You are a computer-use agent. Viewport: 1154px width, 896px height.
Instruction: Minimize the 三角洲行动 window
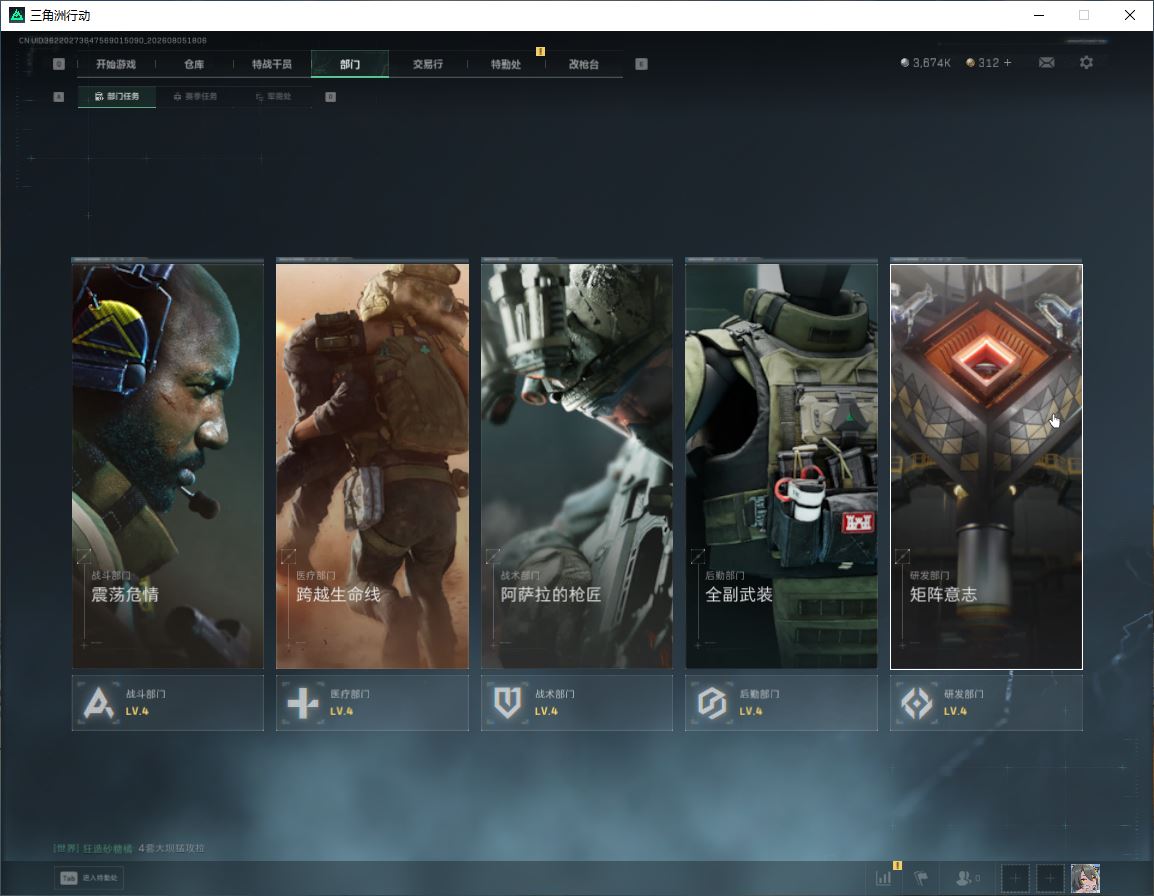click(x=1038, y=15)
